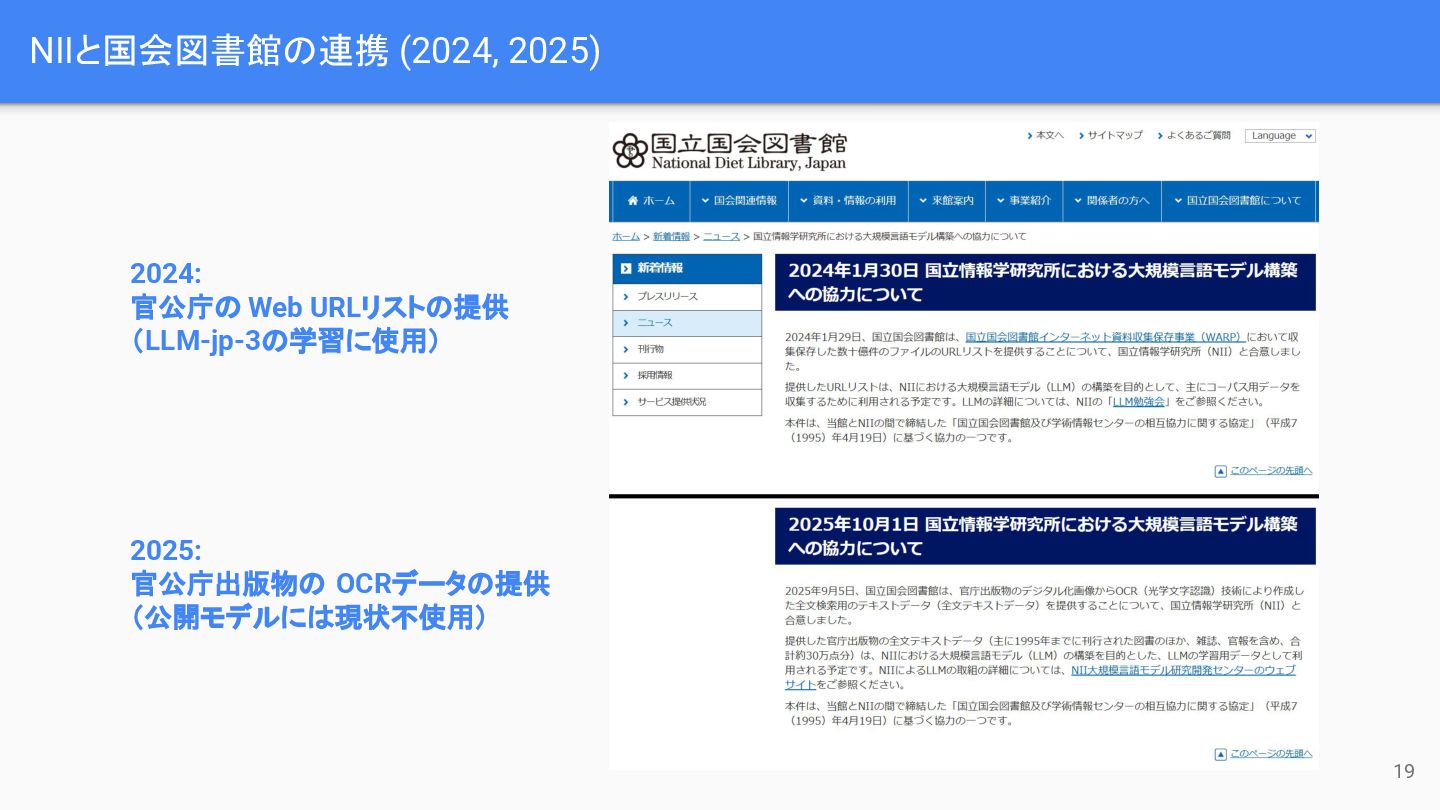
Task: Select 刊行物 in the sidebar
Action: click(x=687, y=349)
